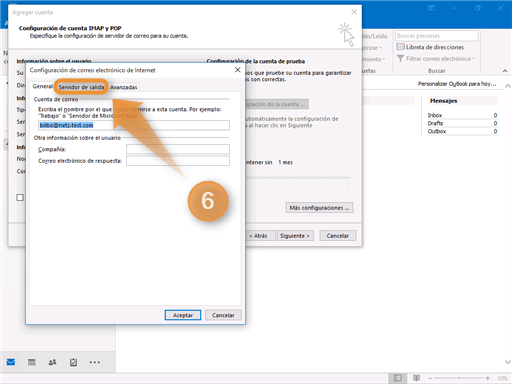Screen dimensions: 512x384
Task: Open Más configuraciones in Agregar cuenta
Action: click(319, 208)
